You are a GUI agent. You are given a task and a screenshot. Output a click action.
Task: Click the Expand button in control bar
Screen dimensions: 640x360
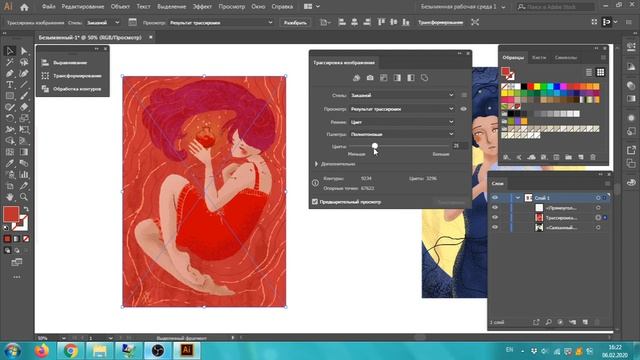(295, 22)
